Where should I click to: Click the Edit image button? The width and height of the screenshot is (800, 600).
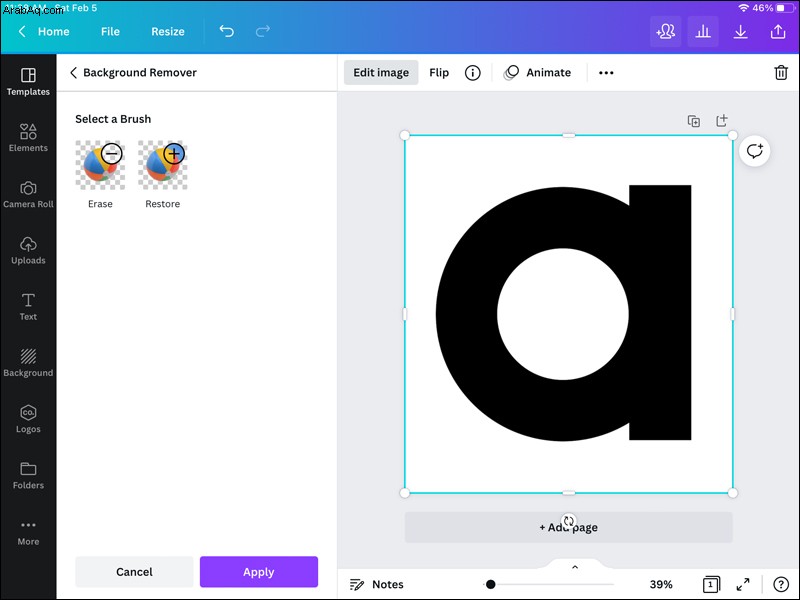pyautogui.click(x=381, y=72)
